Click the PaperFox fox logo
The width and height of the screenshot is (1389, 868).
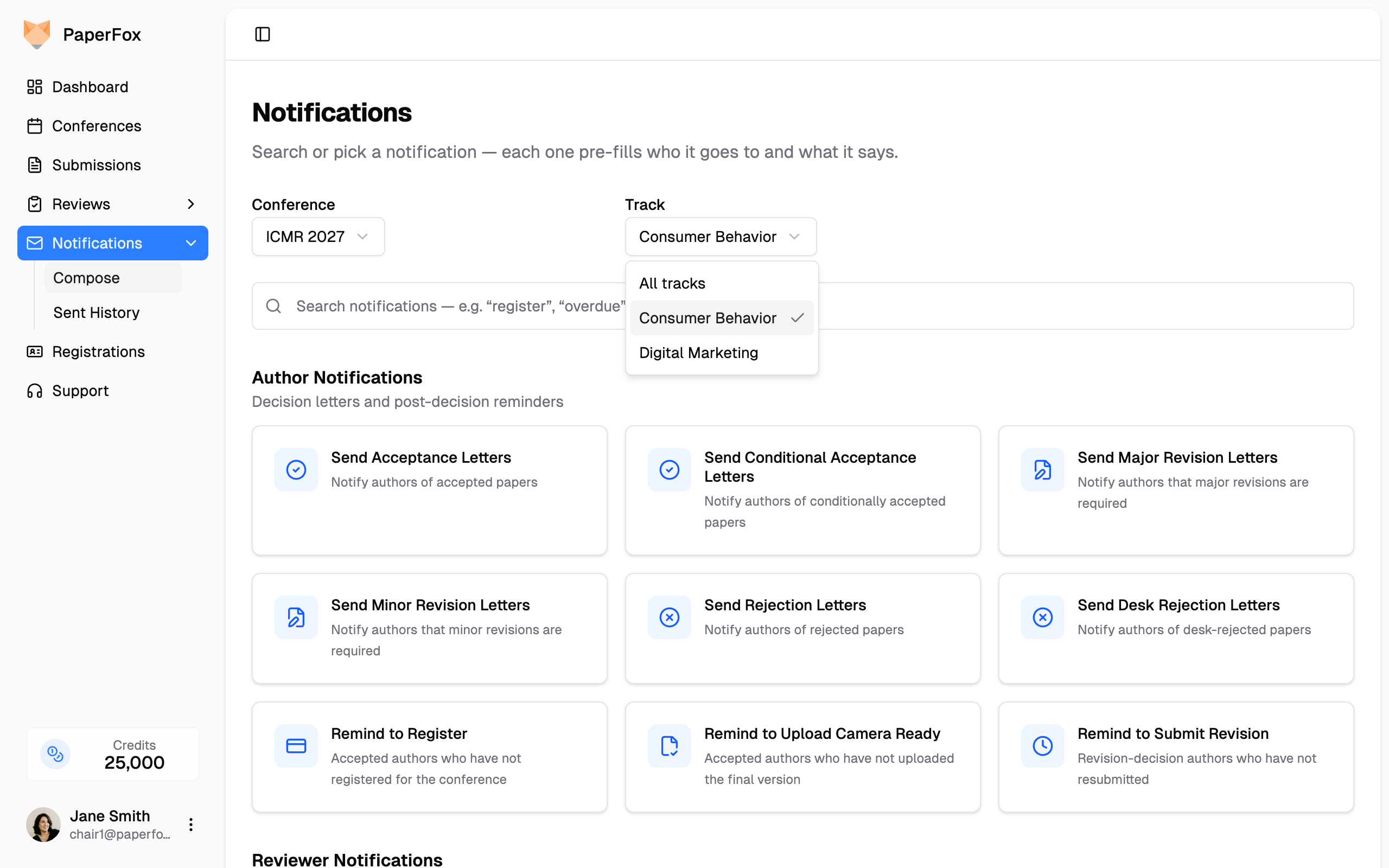pyautogui.click(x=37, y=34)
